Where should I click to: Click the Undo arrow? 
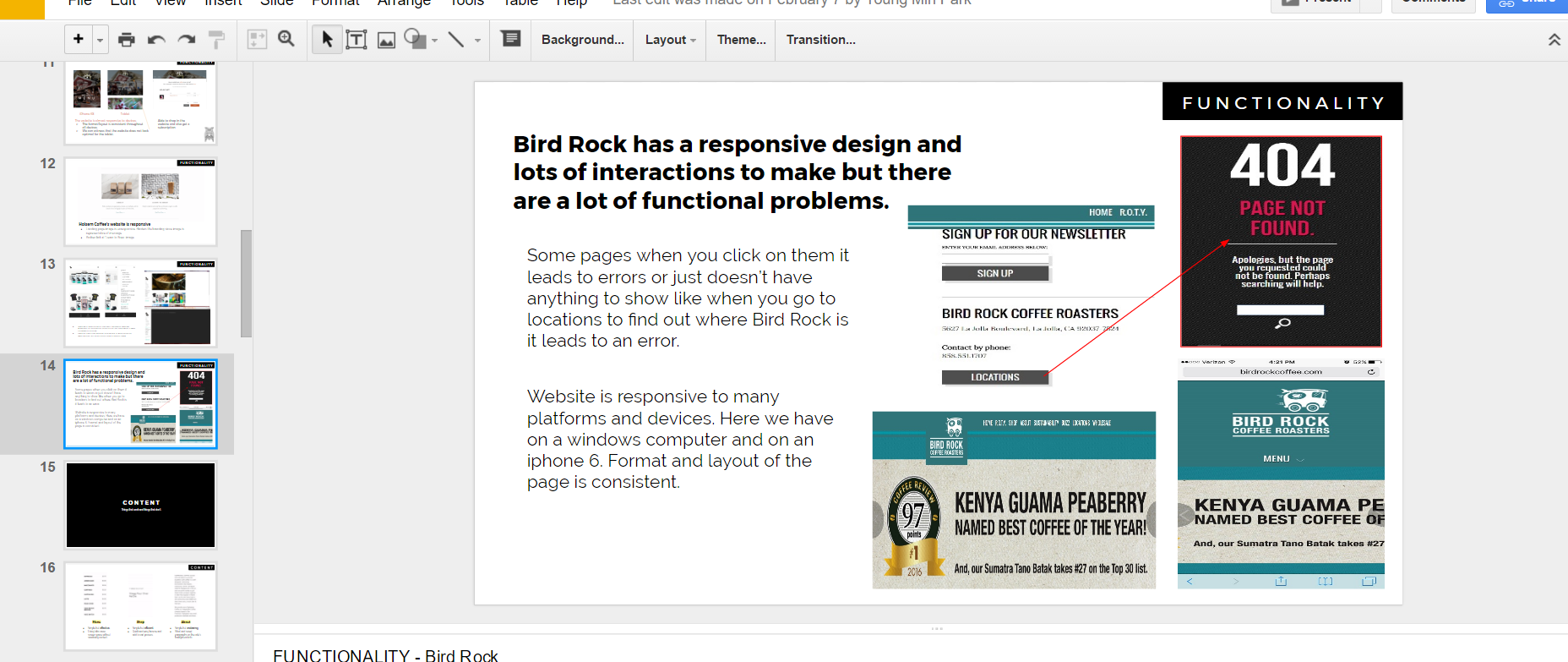pos(156,39)
